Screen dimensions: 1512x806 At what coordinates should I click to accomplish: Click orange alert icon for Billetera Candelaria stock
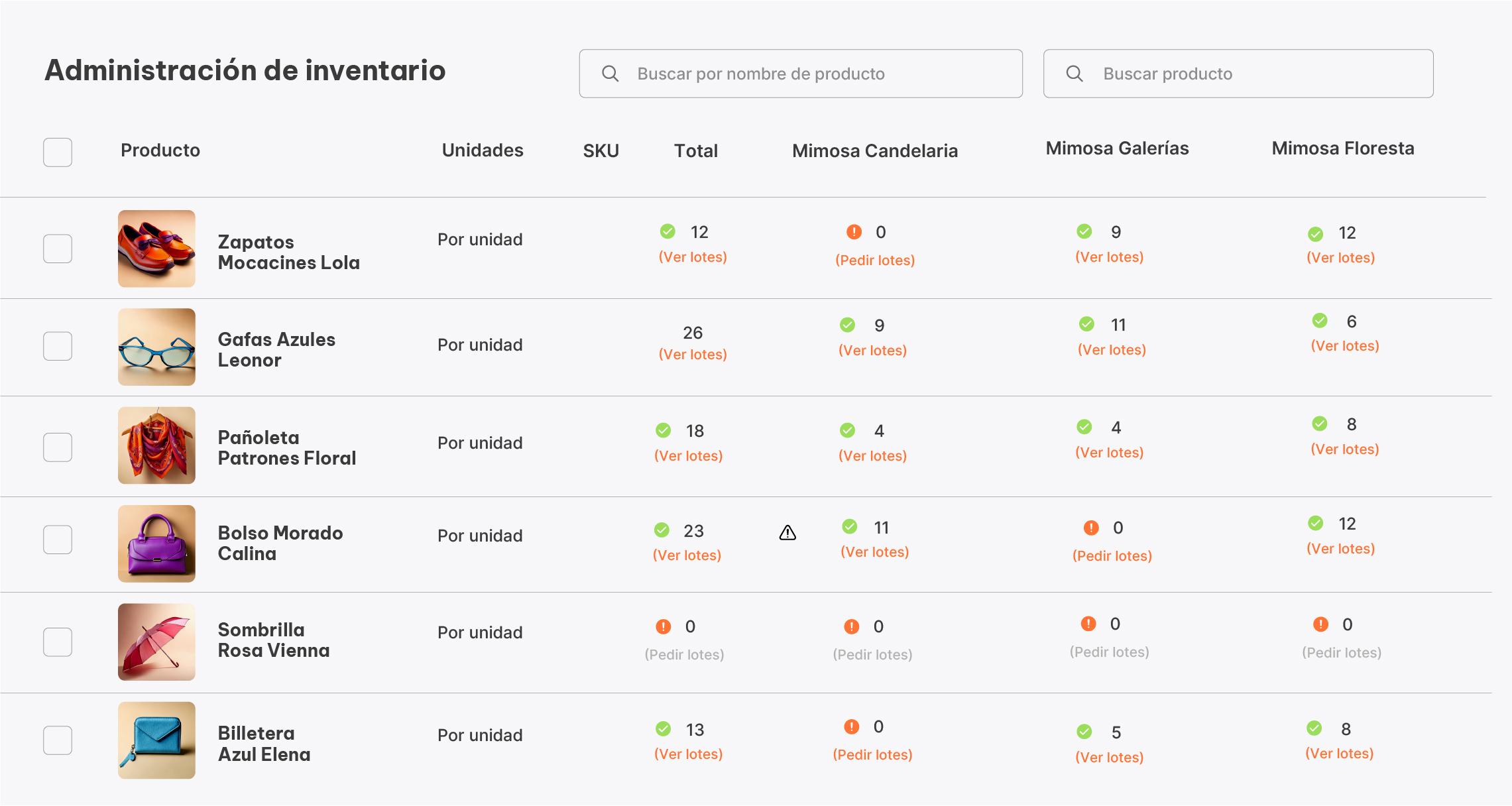pos(851,726)
